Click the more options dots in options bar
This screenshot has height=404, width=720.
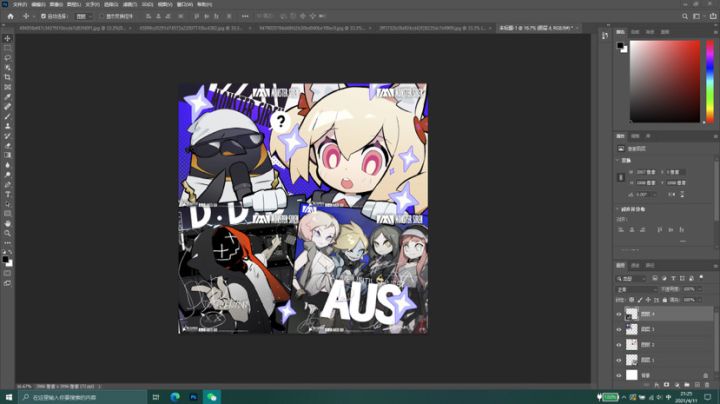pyautogui.click(x=245, y=16)
